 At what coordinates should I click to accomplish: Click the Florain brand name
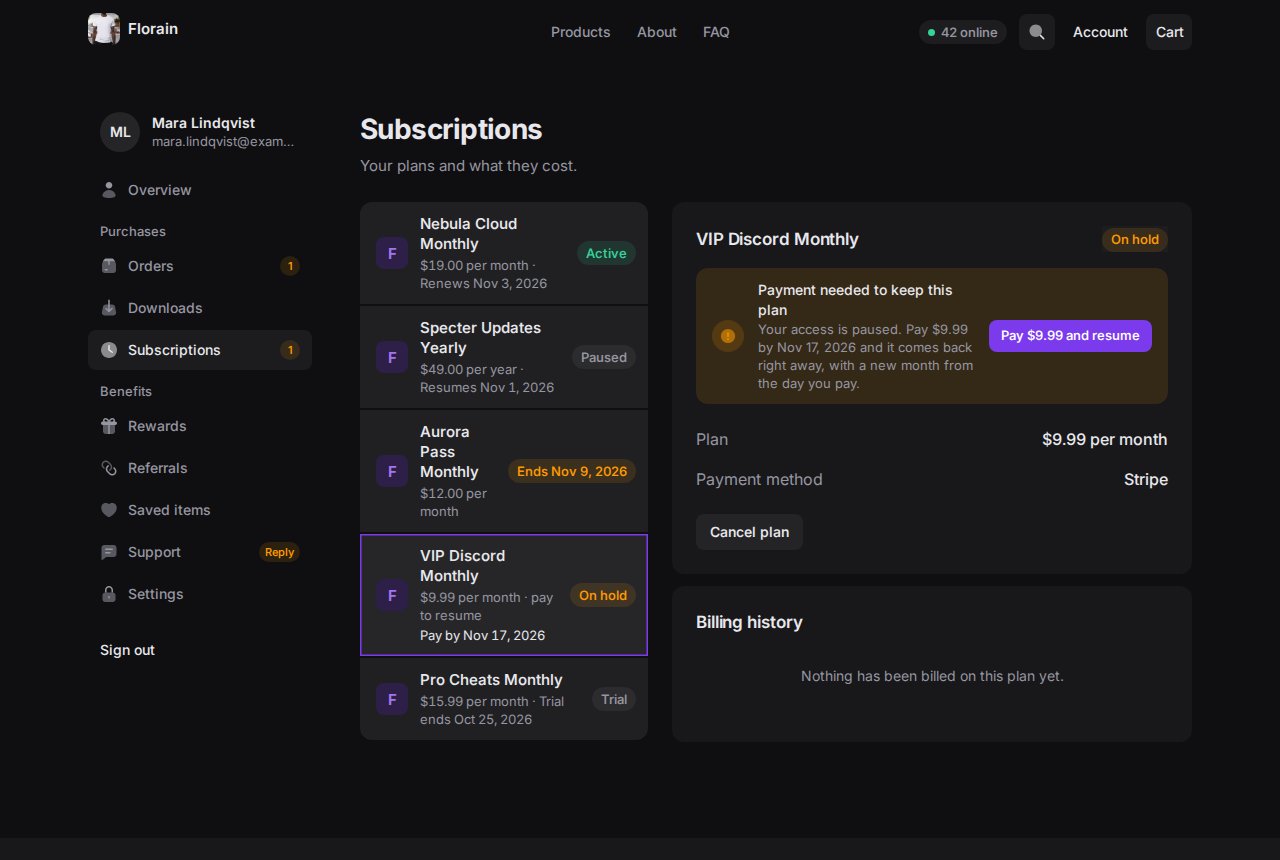click(x=153, y=29)
